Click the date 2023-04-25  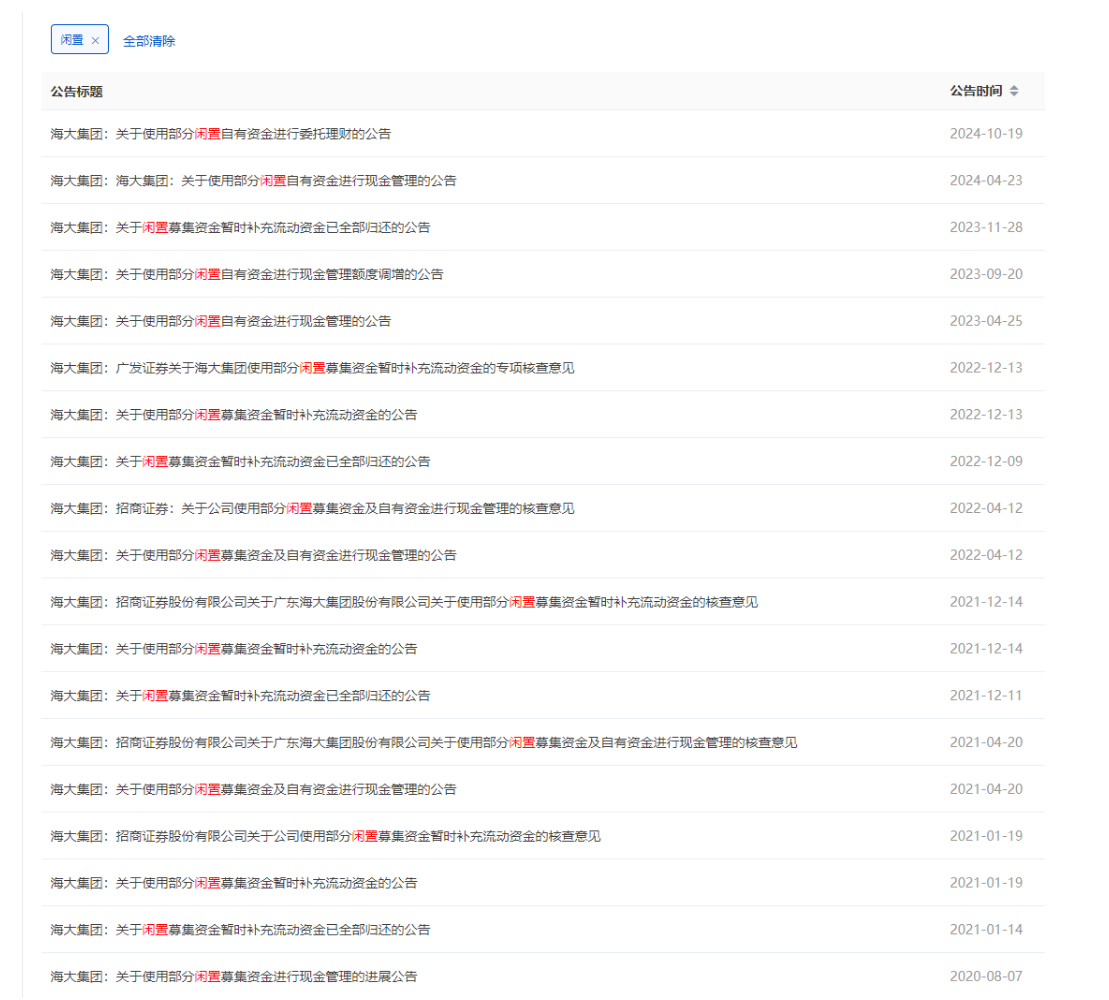[986, 321]
